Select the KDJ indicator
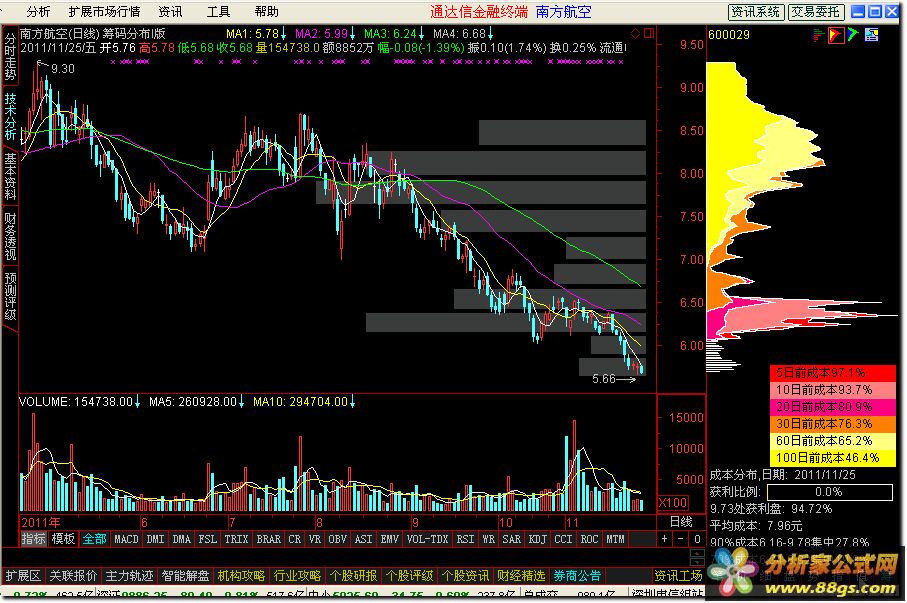This screenshot has height=603, width=907. click(x=537, y=539)
